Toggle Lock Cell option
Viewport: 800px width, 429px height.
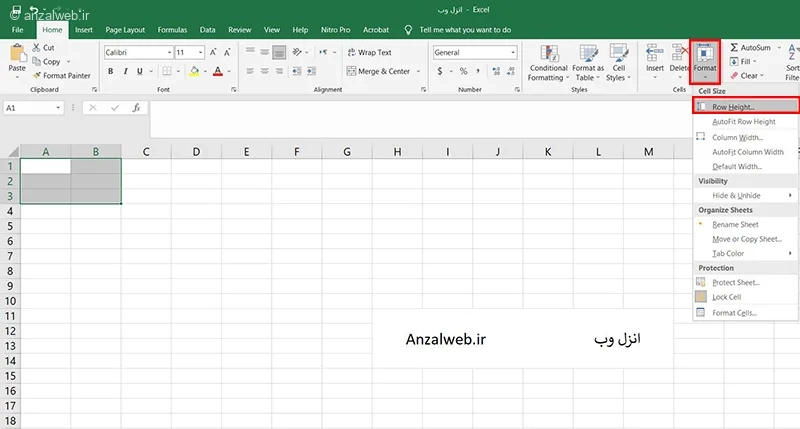tap(745, 297)
